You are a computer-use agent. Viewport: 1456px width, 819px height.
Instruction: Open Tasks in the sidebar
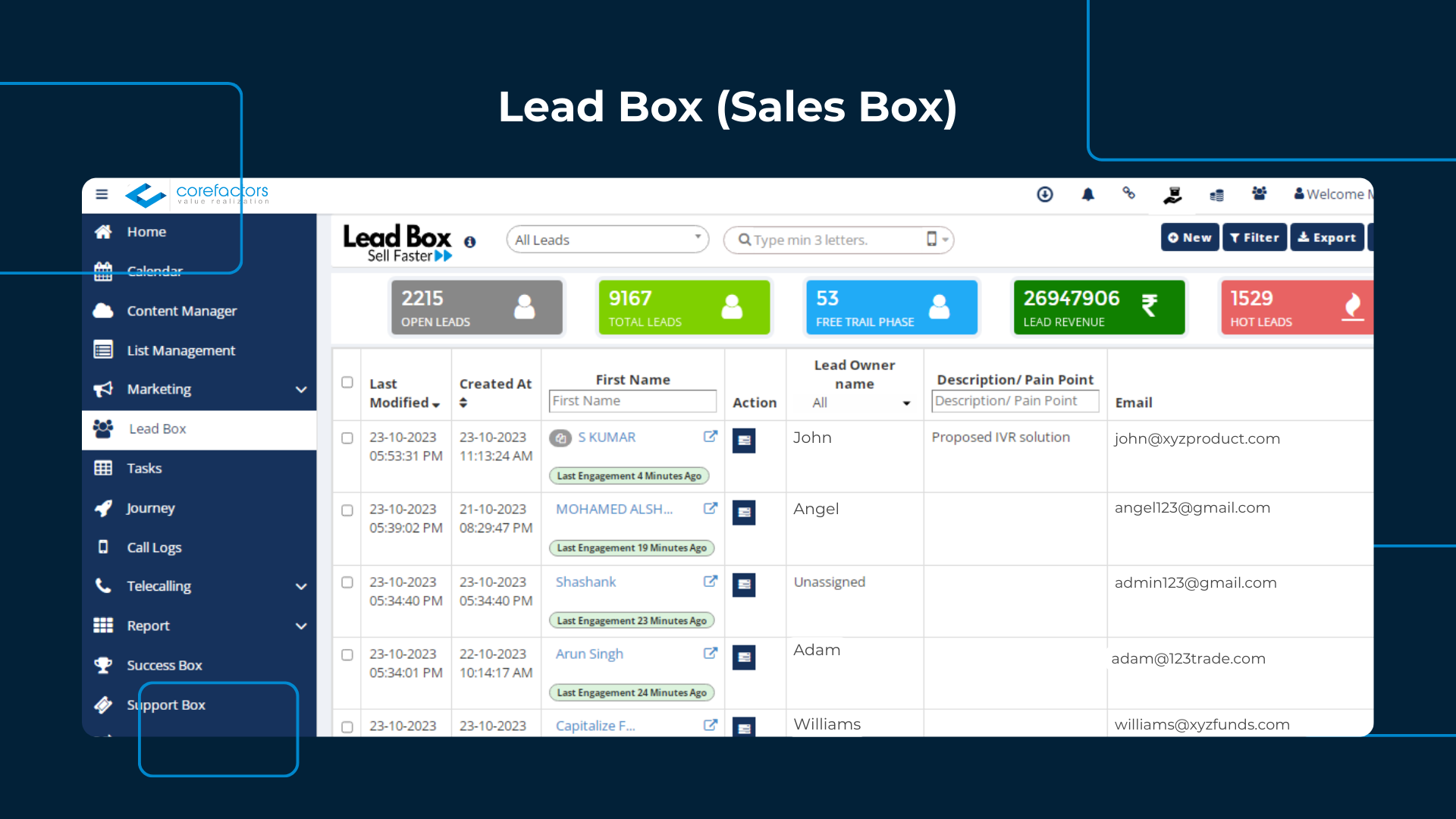(144, 468)
